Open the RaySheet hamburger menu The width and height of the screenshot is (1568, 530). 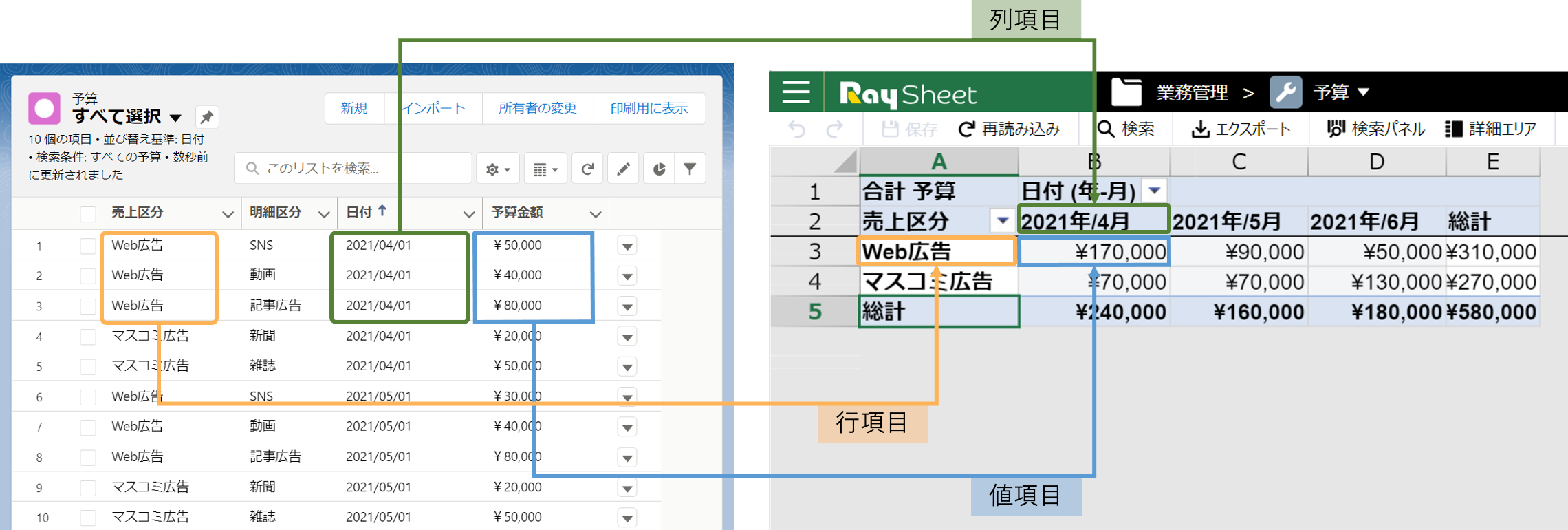(x=796, y=92)
